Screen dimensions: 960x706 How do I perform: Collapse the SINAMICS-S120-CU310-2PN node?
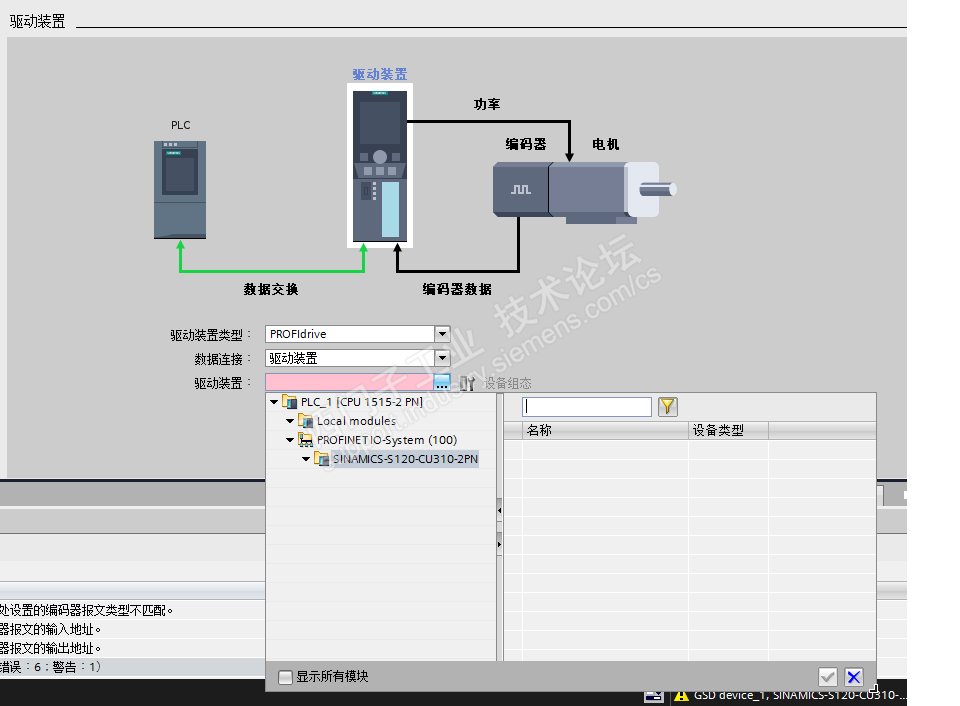pos(306,459)
